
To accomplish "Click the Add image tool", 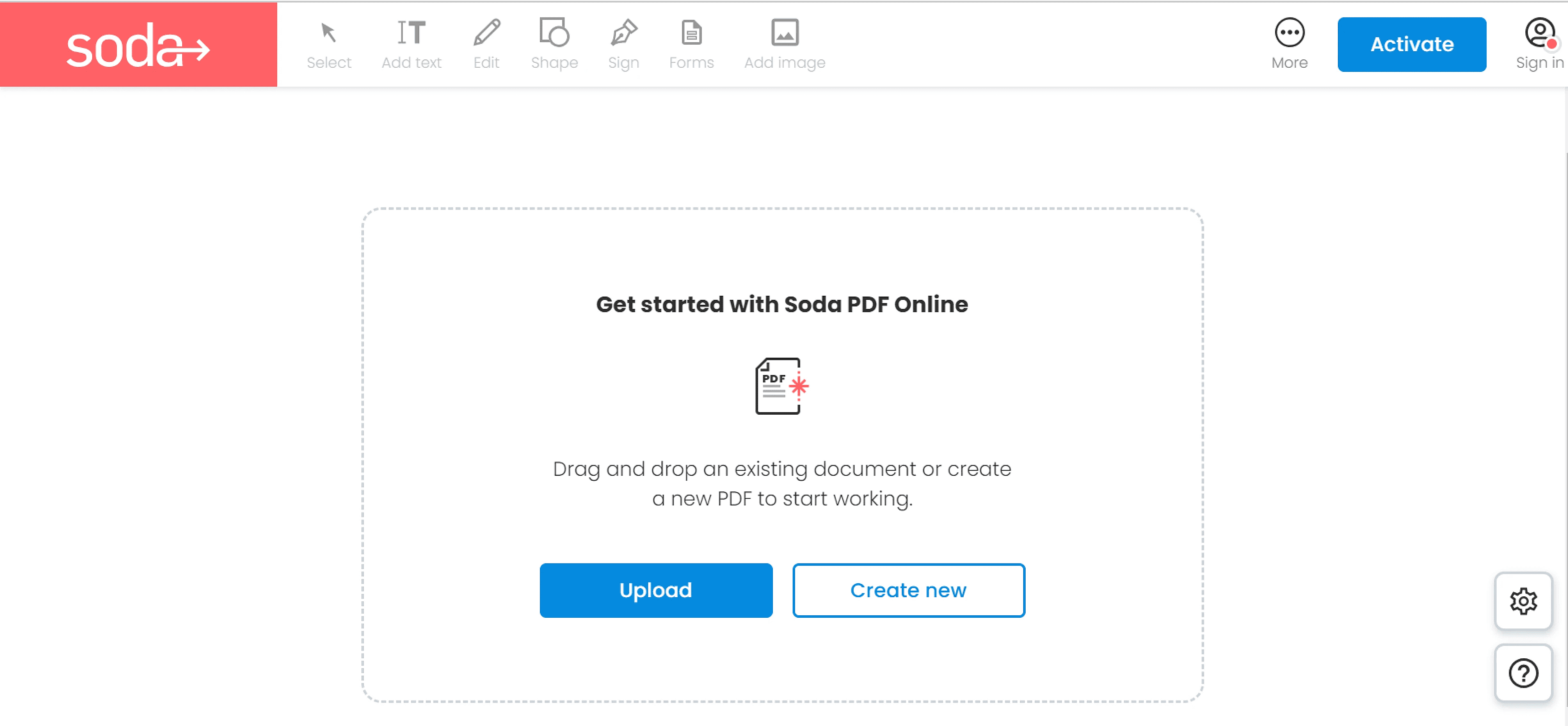I will coord(784,44).
